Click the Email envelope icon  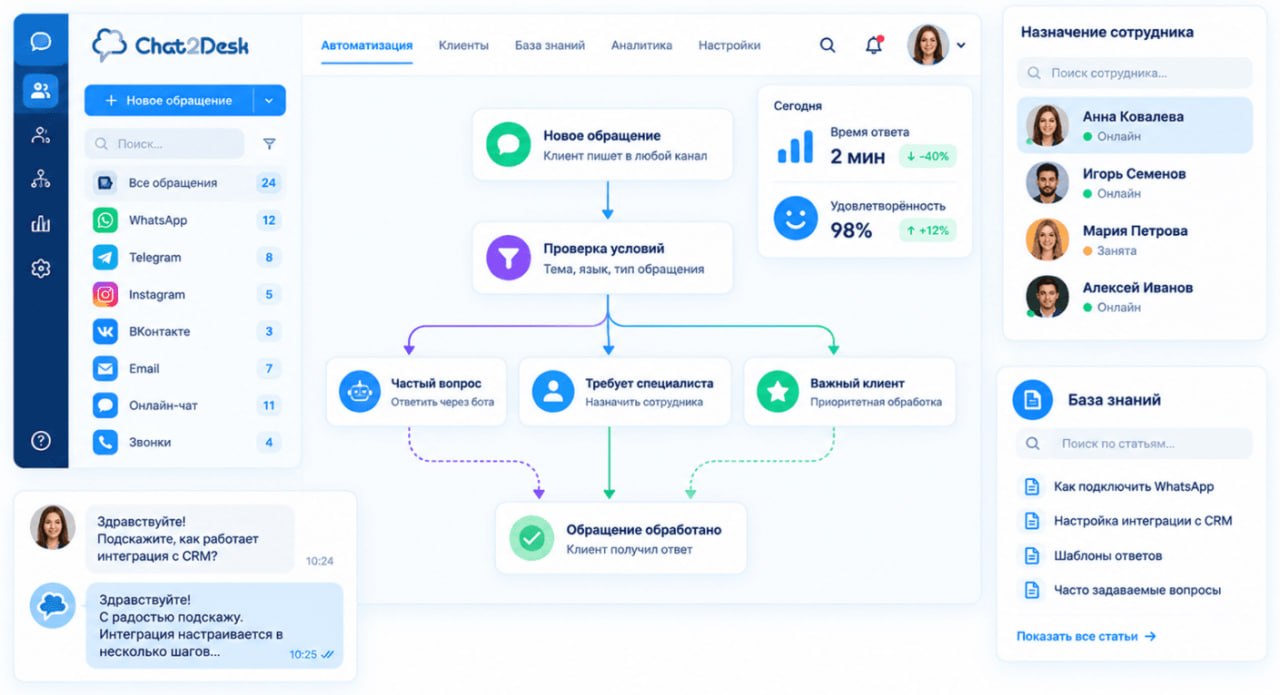[x=105, y=368]
